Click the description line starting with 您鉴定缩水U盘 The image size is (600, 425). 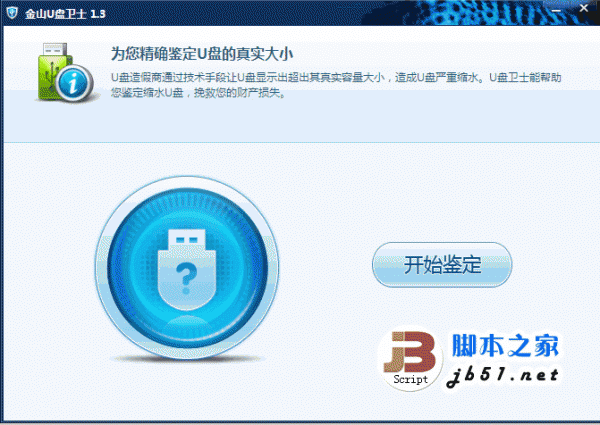coord(198,93)
